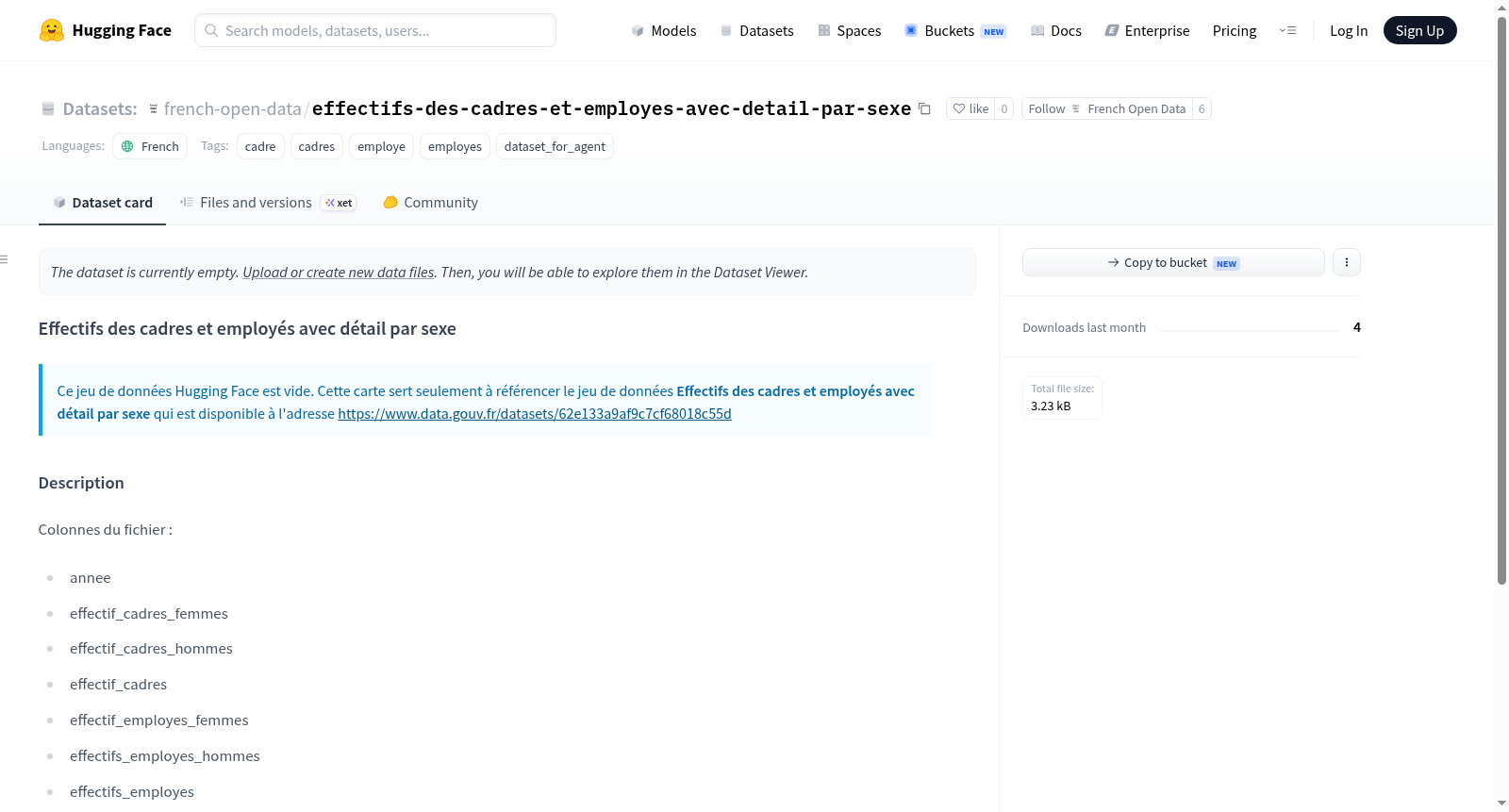The image size is (1509, 812).
Task: Select the cadres tag
Action: [x=317, y=146]
